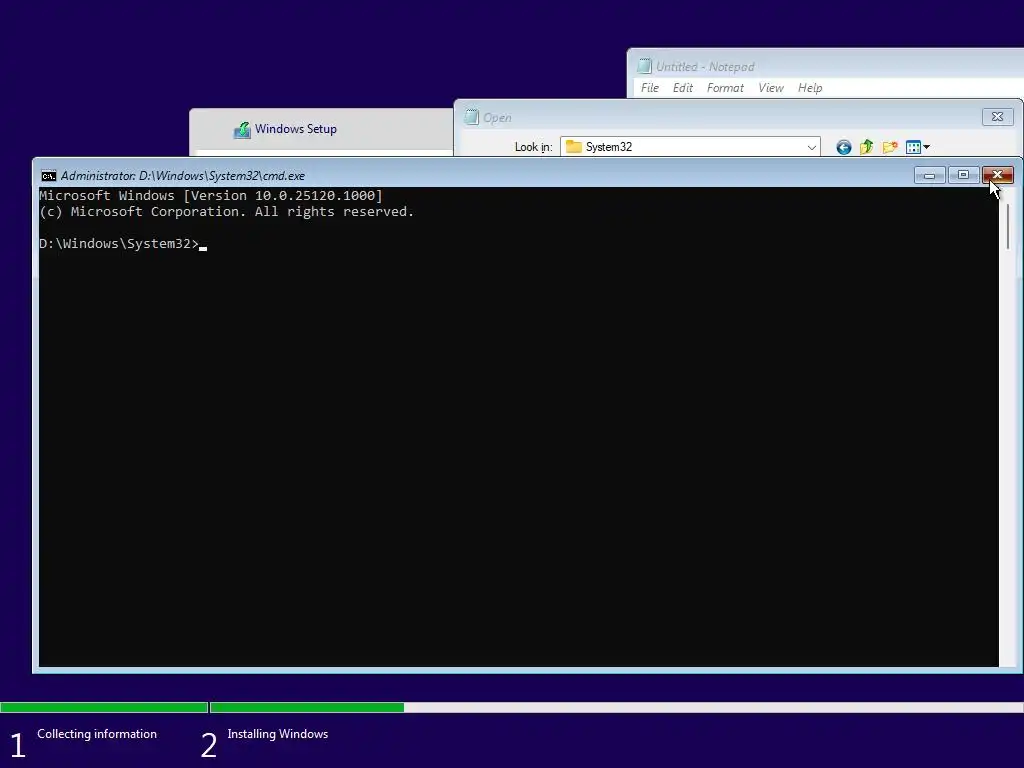1024x768 pixels.
Task: Click the Collecting information progress bar
Action: click(104, 707)
